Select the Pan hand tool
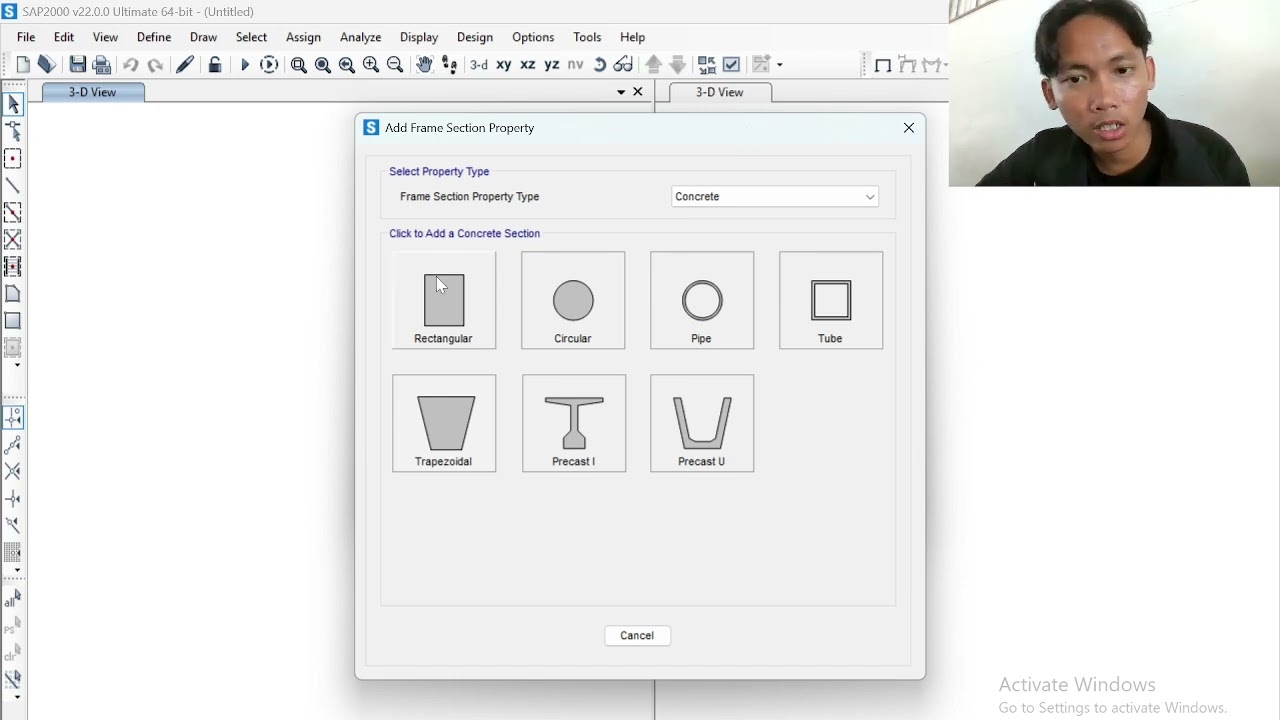1280x720 pixels. 425,65
